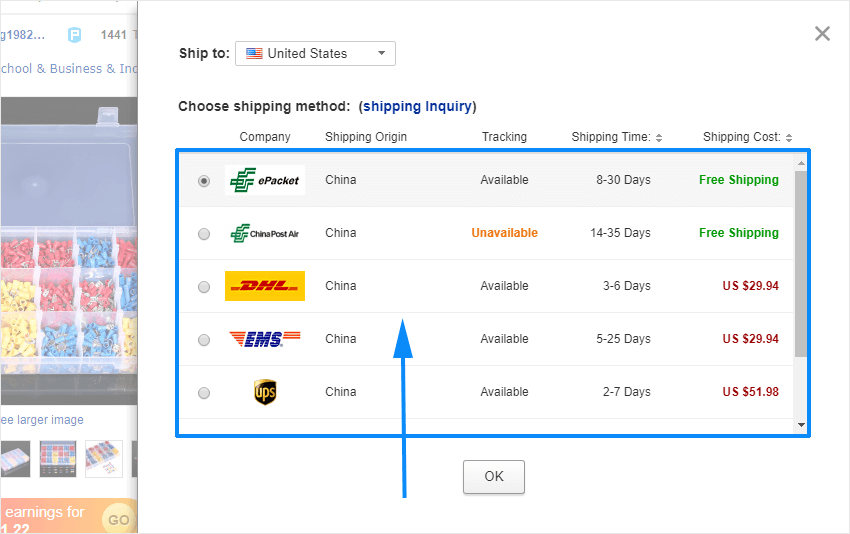This screenshot has width=850, height=534.
Task: Click the ePacket carrier logo
Action: (x=265, y=180)
